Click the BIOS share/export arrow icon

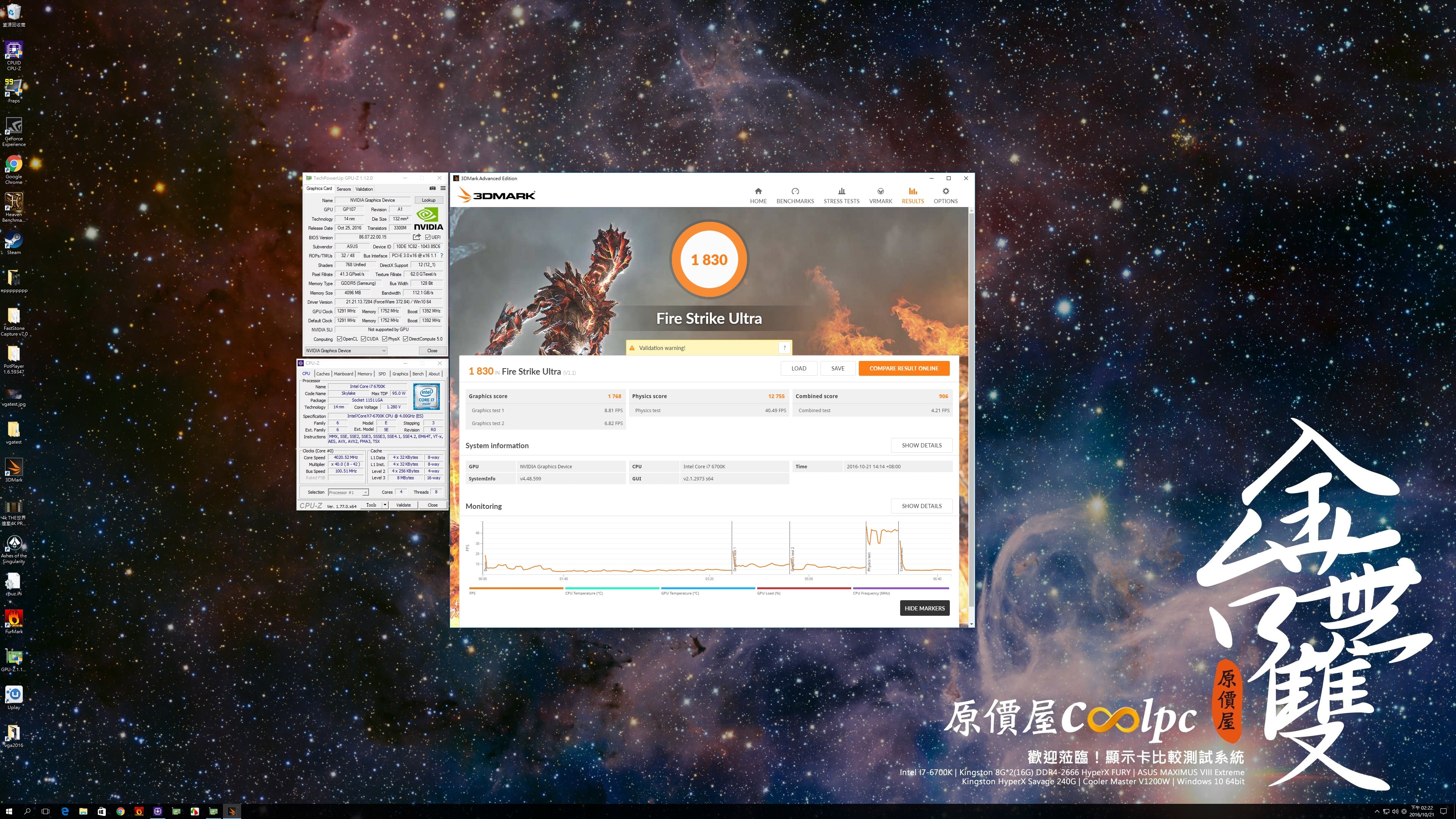pyautogui.click(x=417, y=237)
